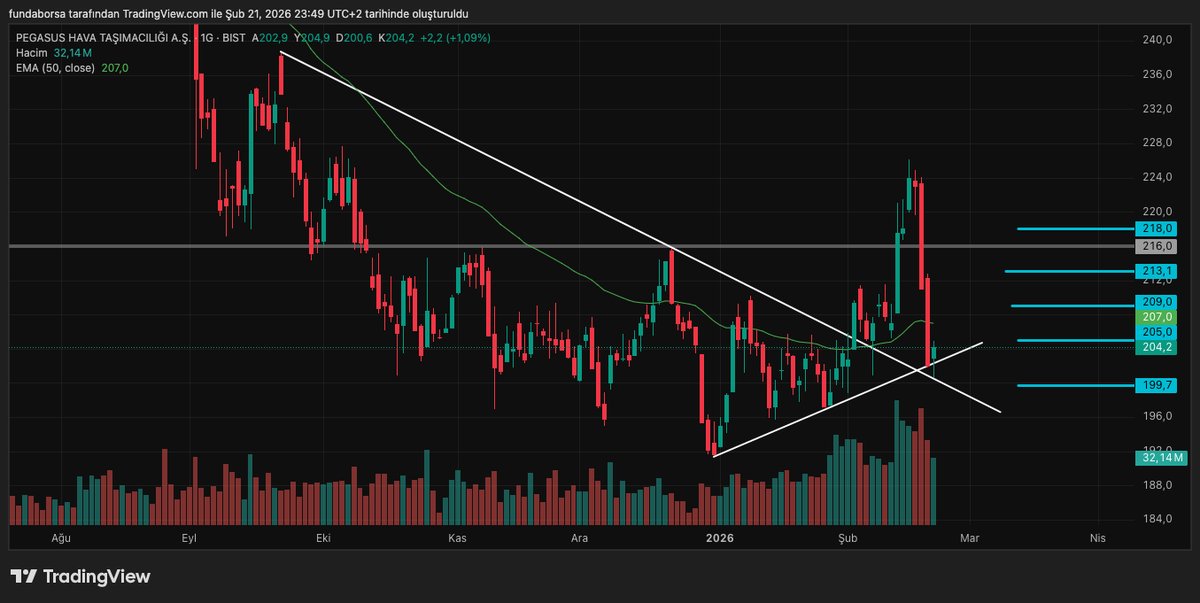Click the 205,0 cyan price label
Screen dimensions: 1200x603
pyautogui.click(x=1156, y=332)
